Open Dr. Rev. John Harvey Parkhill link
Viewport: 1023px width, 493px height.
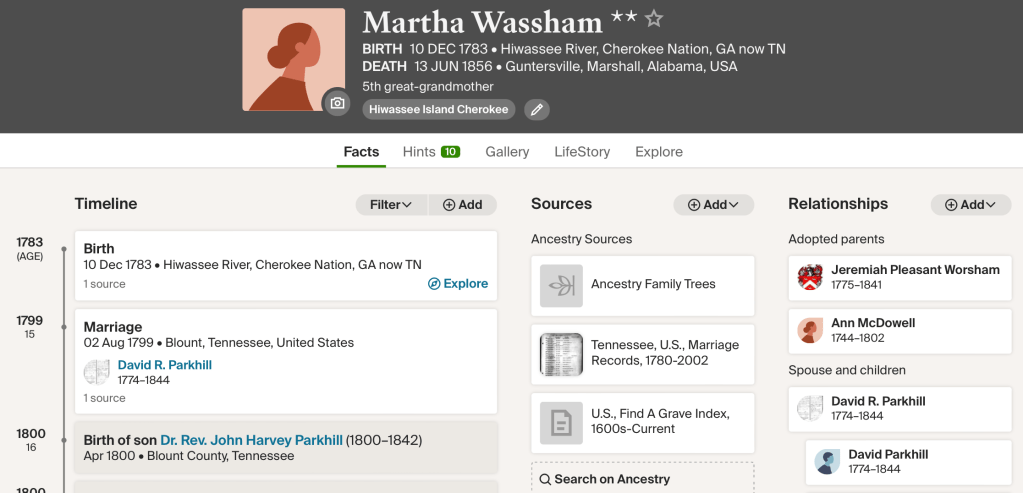[x=251, y=440]
